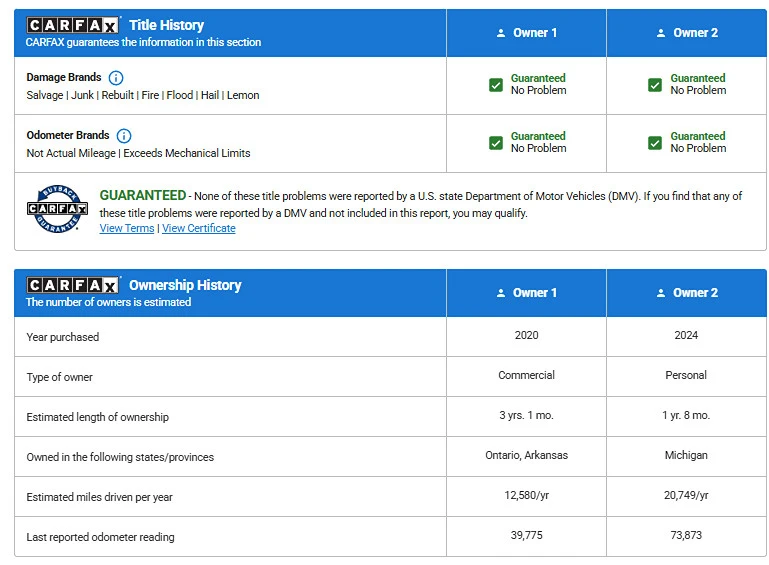Click the person icon next to Owner 1 in Title History

coord(501,33)
